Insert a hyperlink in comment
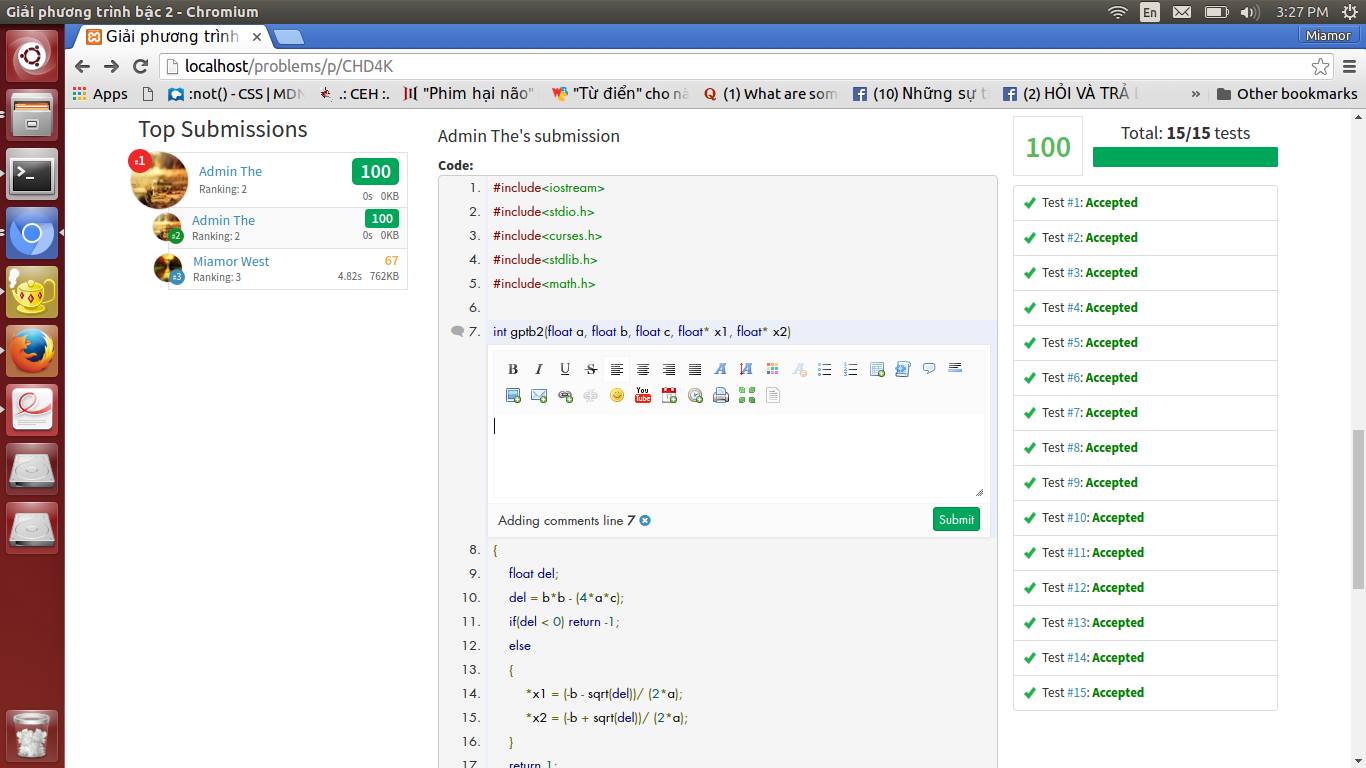Viewport: 1366px width, 768px height. pyautogui.click(x=565, y=396)
